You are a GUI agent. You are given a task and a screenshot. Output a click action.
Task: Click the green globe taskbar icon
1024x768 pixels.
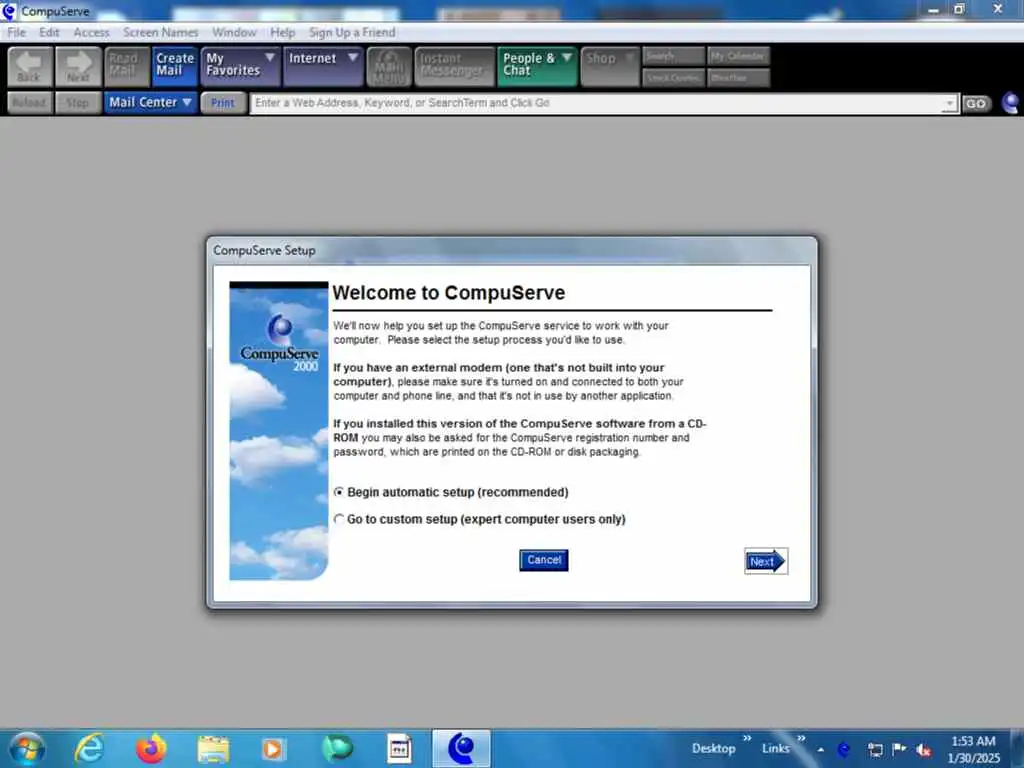[337, 748]
